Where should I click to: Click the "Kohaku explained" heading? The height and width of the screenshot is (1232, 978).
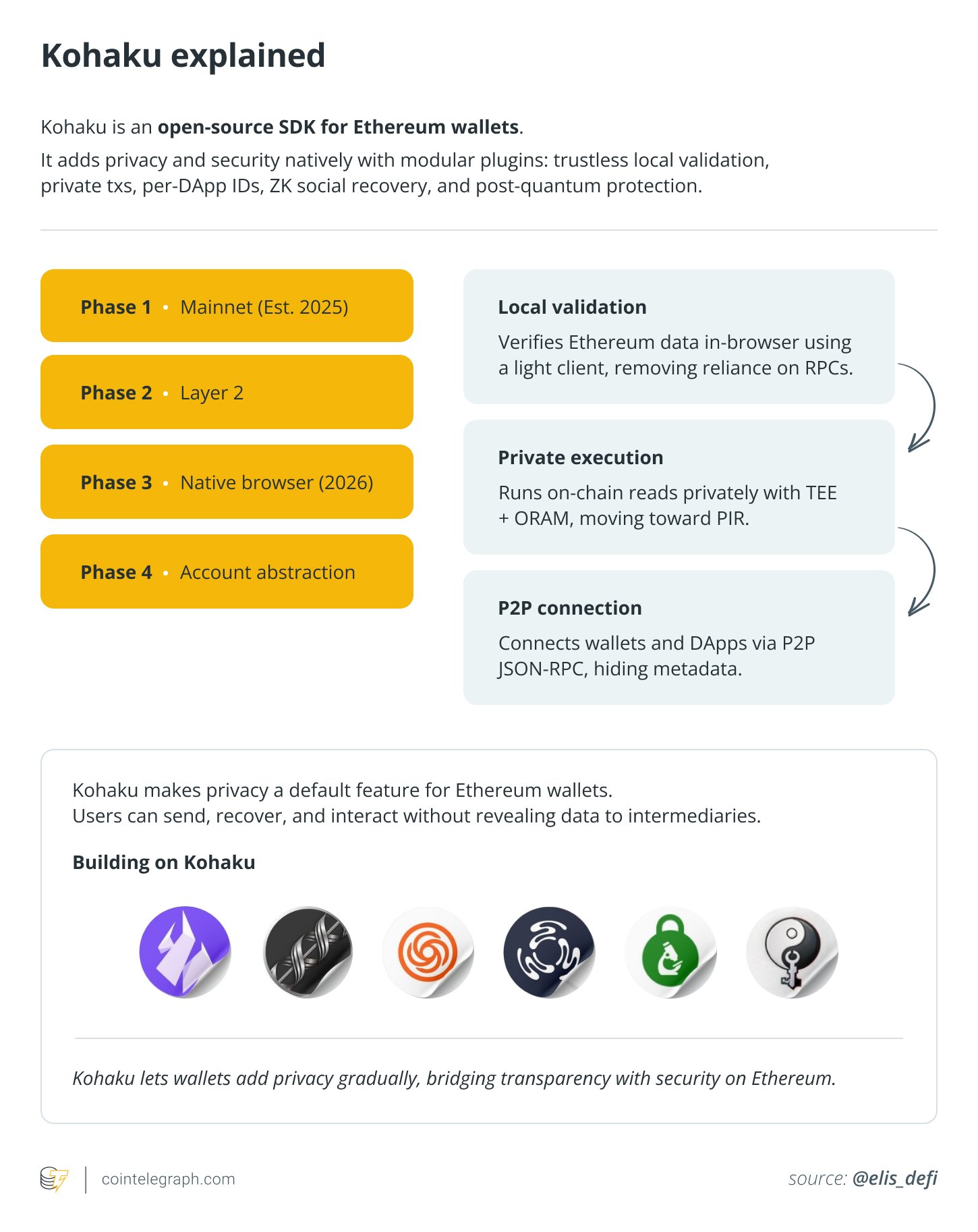point(183,55)
